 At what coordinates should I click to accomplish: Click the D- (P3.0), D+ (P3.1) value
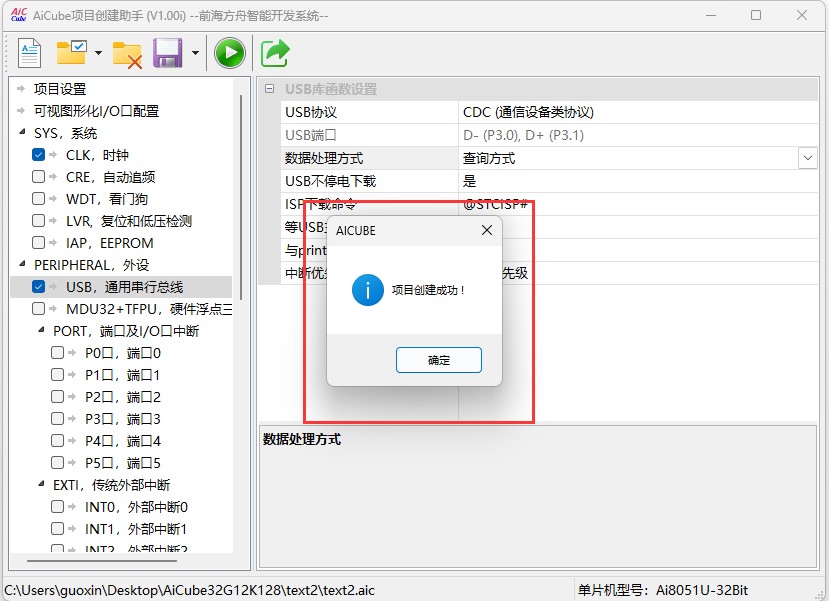(638, 135)
